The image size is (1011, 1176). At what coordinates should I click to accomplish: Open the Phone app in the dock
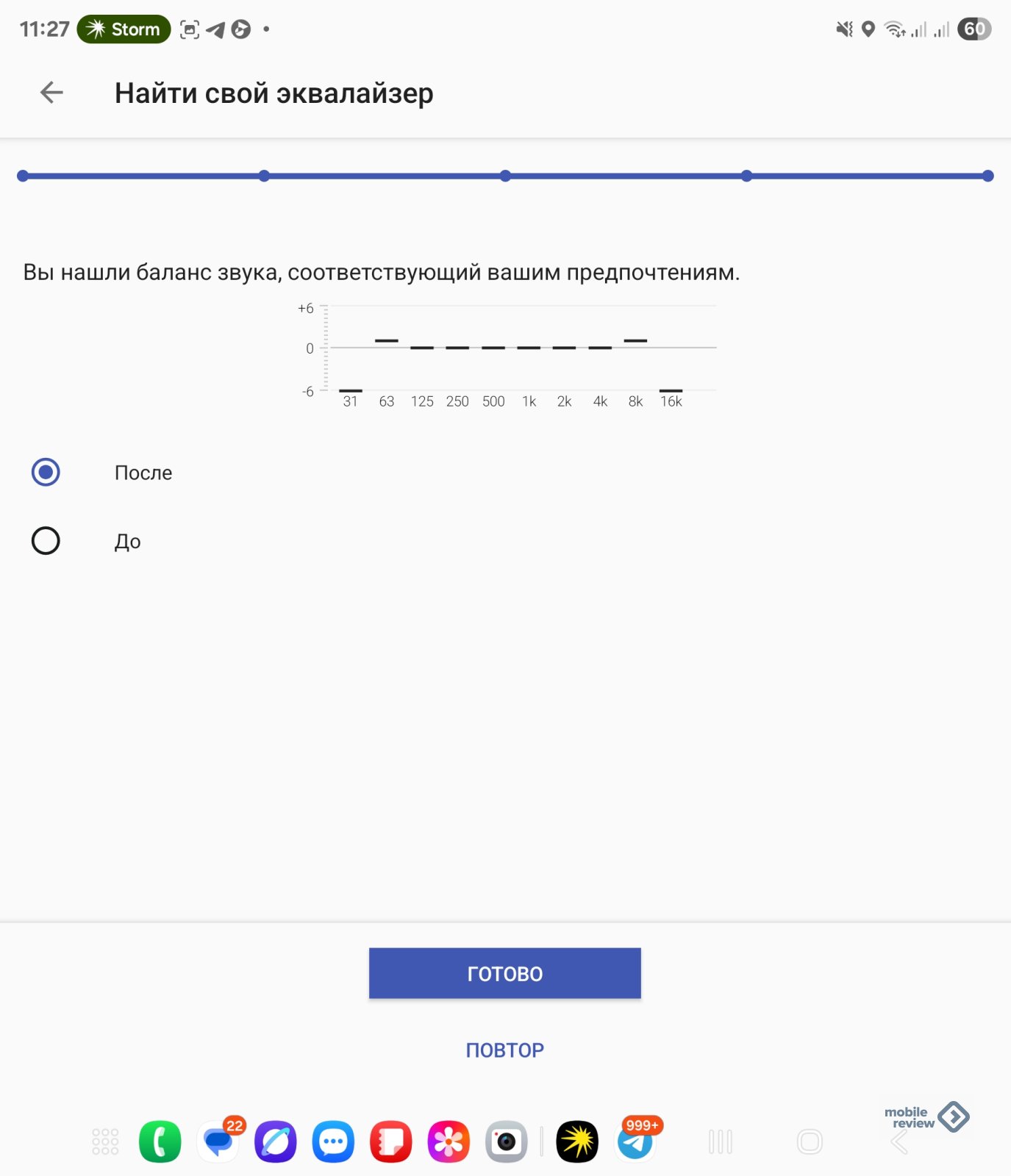tap(160, 1141)
